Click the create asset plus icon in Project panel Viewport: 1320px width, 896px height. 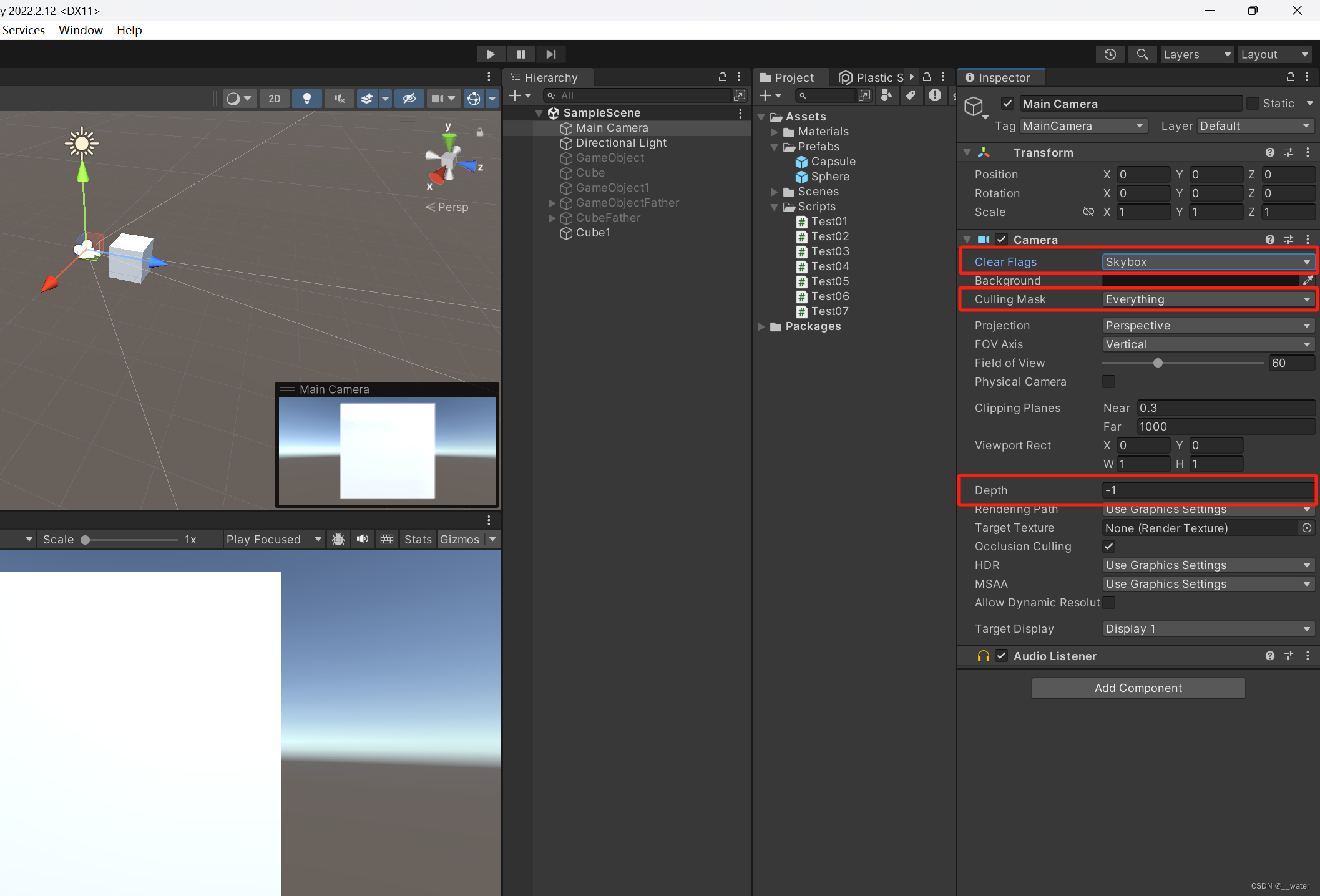766,95
